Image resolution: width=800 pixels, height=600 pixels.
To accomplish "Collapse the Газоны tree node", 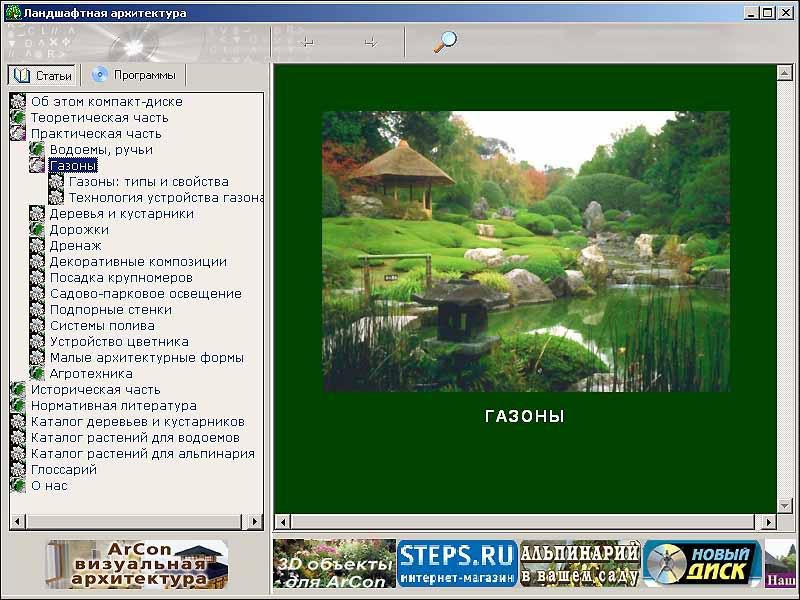I will (x=37, y=166).
